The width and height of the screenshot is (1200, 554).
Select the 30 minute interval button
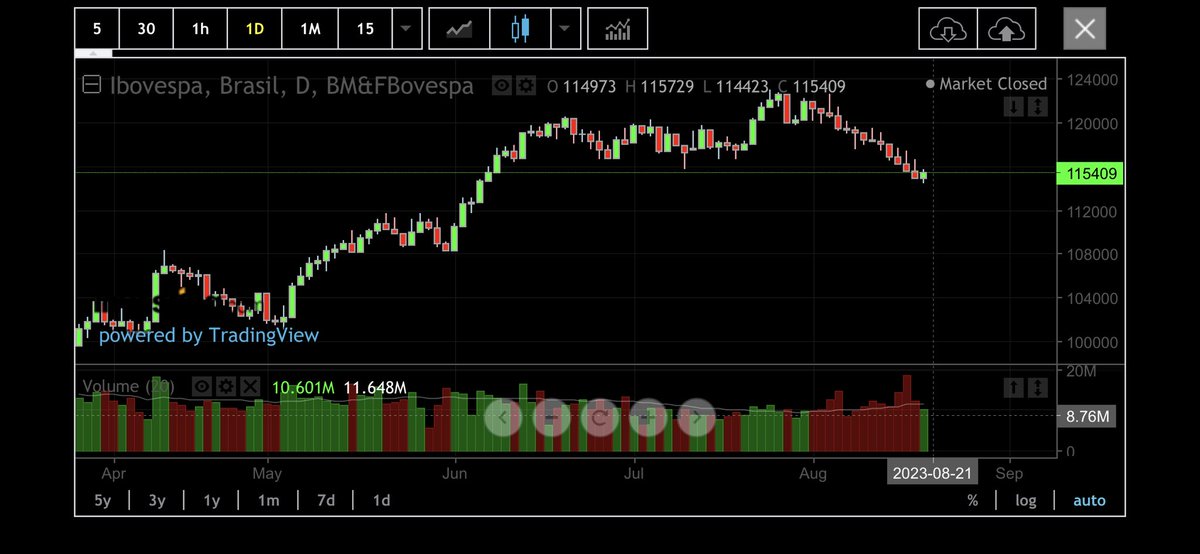146,29
